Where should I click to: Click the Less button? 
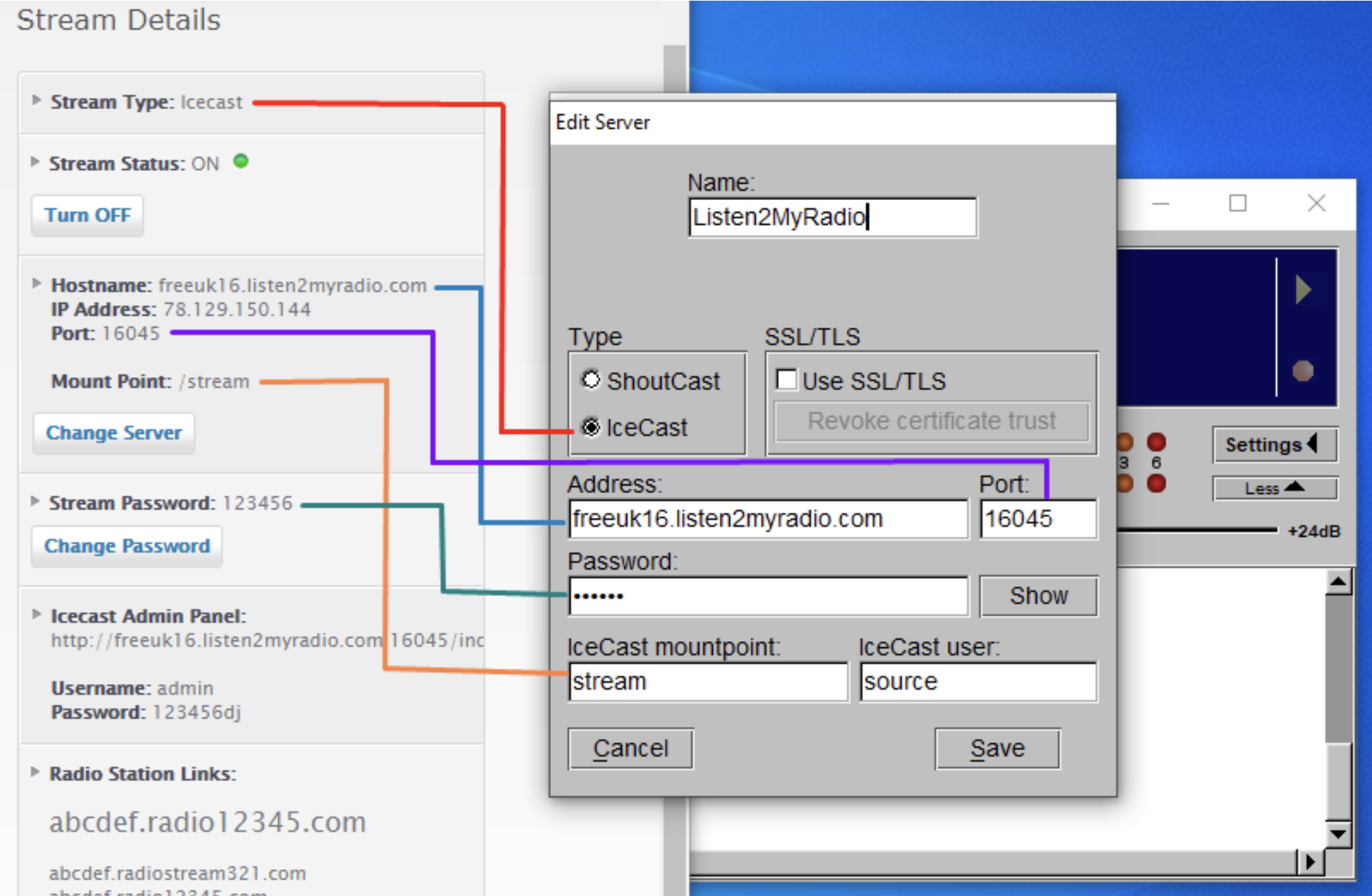[1273, 488]
